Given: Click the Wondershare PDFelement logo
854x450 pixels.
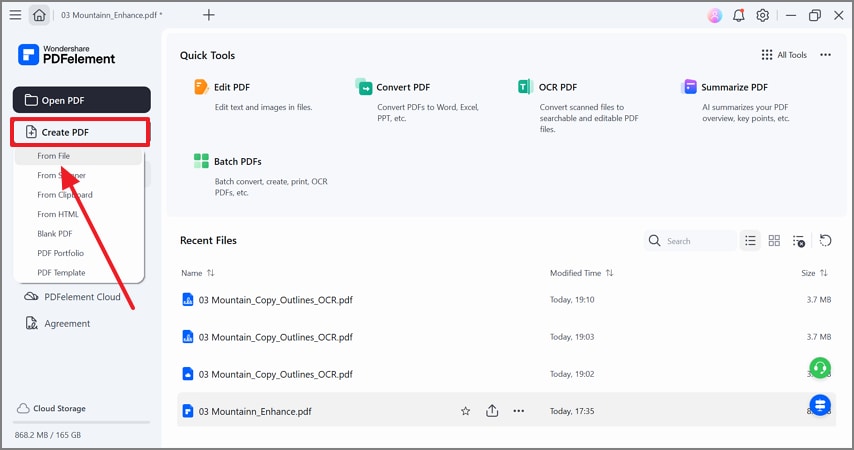Looking at the screenshot, I should (x=66, y=54).
